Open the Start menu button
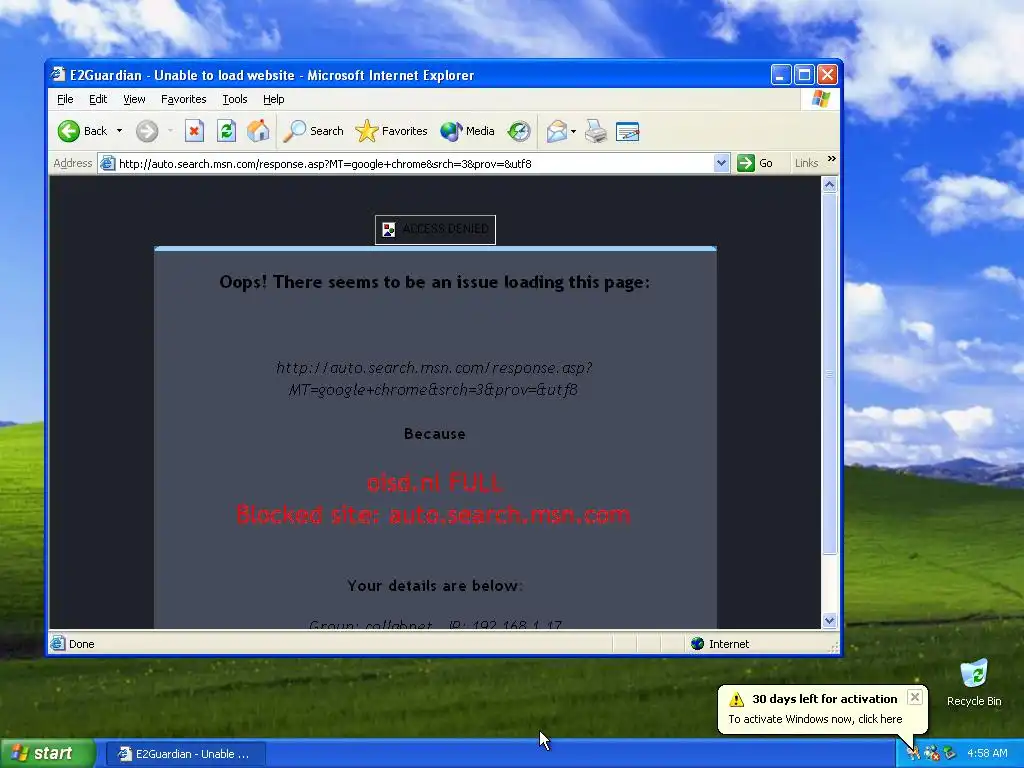The height and width of the screenshot is (768, 1024). (46, 754)
